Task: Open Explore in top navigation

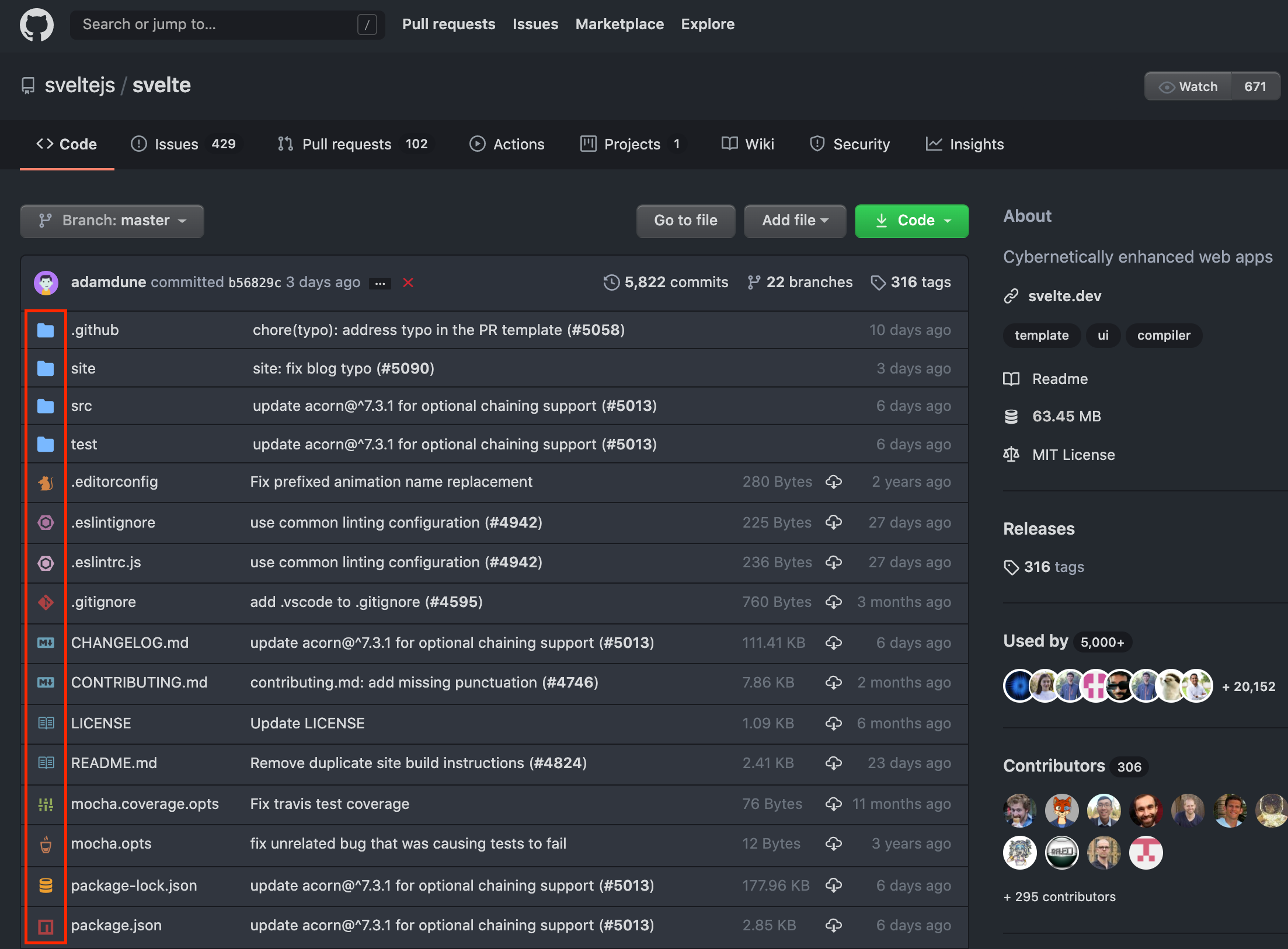Action: click(x=708, y=25)
